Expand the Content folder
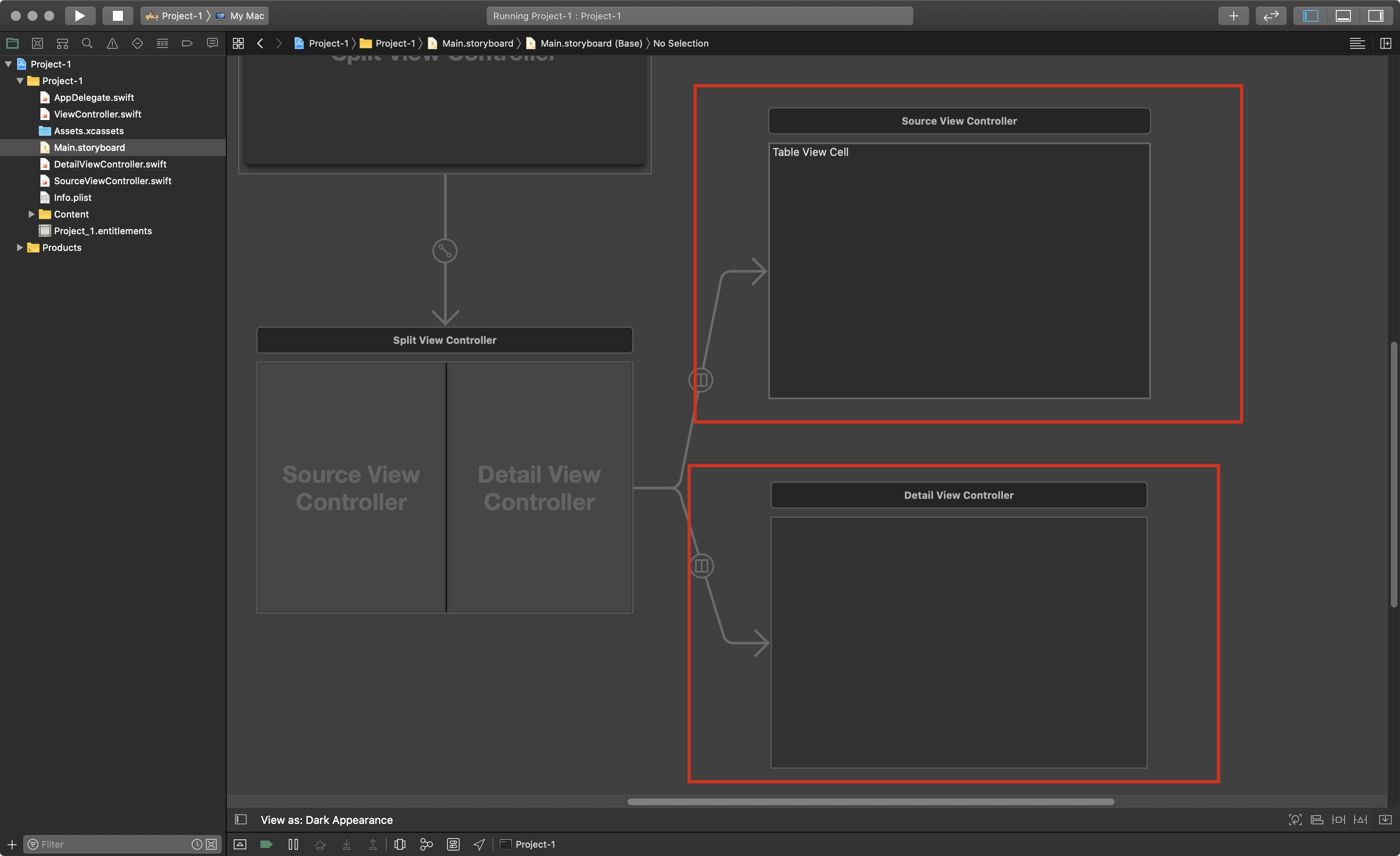The height and width of the screenshot is (856, 1400). (x=32, y=214)
